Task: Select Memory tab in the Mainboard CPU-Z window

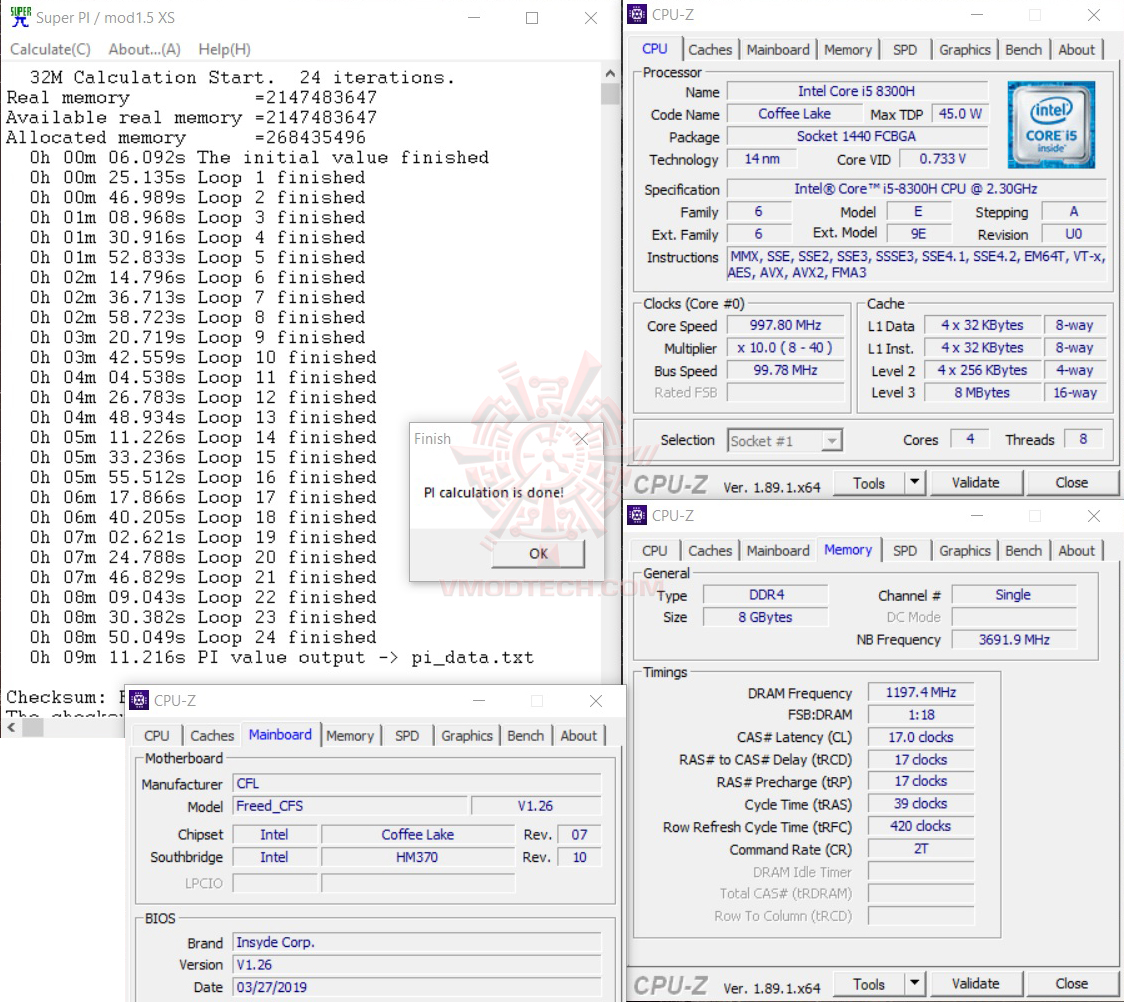Action: click(350, 735)
